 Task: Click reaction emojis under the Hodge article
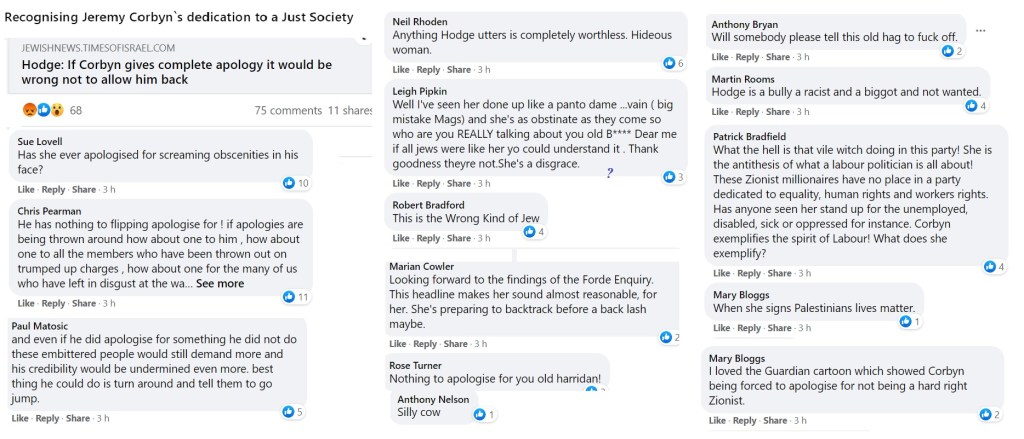pos(43,109)
